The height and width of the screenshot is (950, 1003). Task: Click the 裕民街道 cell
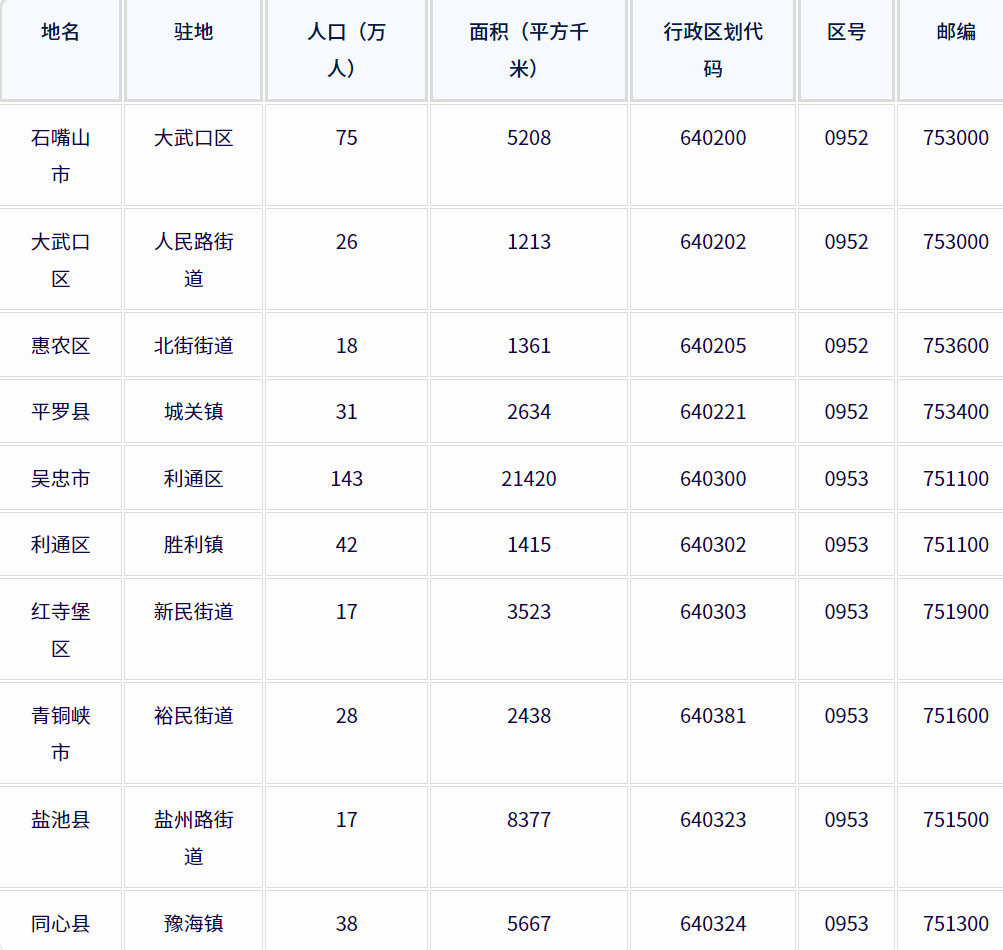(x=193, y=733)
